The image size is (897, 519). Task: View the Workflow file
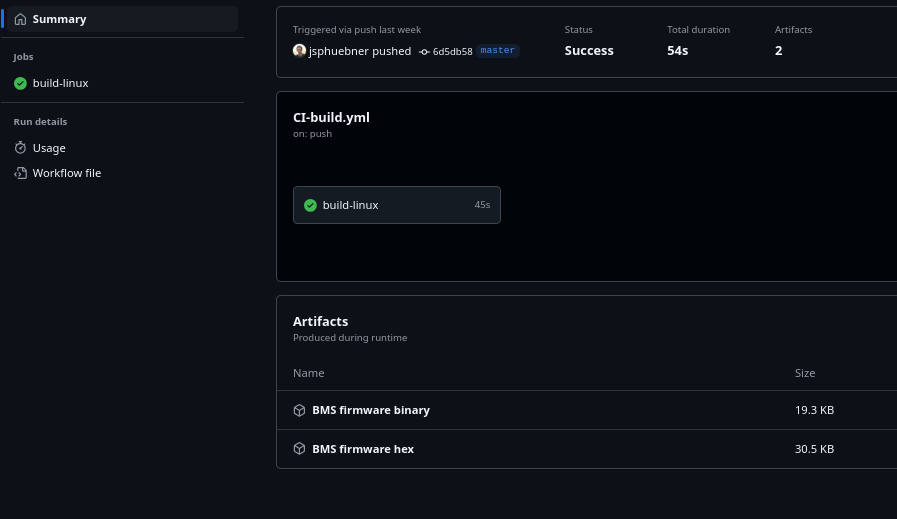pyautogui.click(x=66, y=173)
